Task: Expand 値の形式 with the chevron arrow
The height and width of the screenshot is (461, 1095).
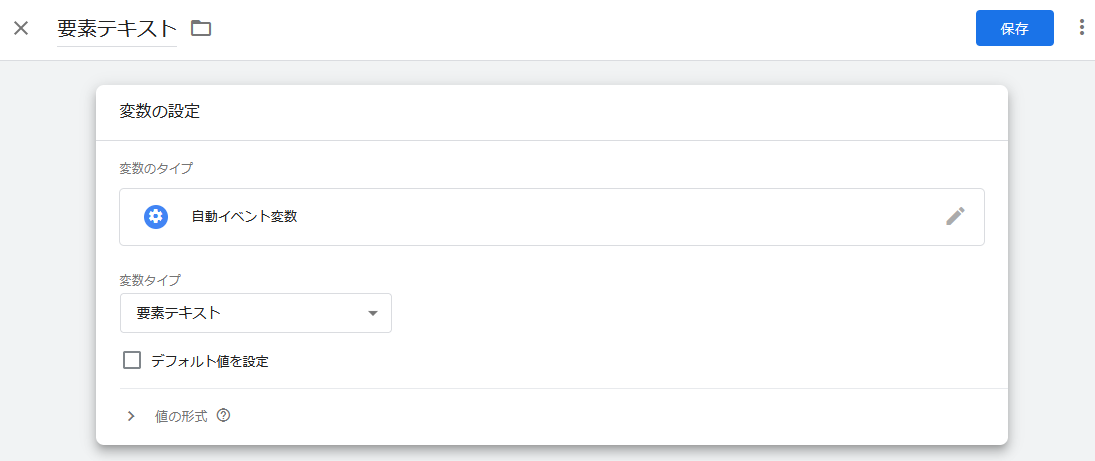Action: pos(131,416)
